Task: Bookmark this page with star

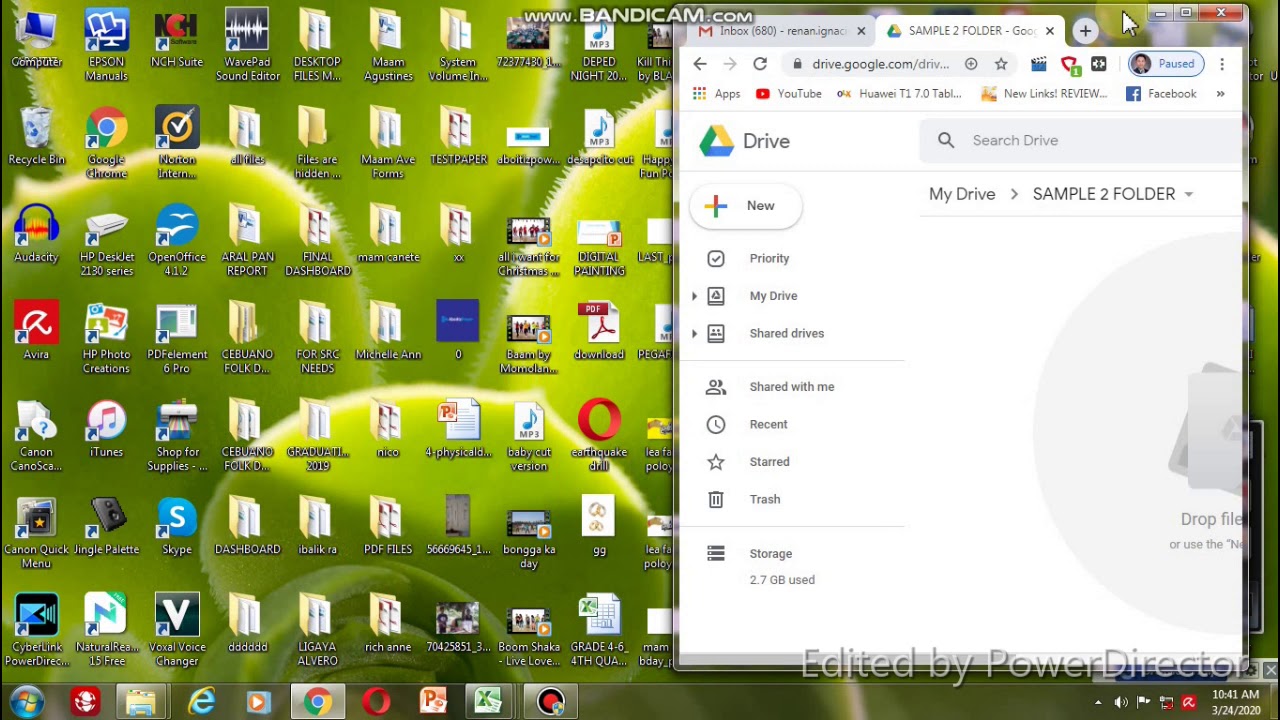Action: pyautogui.click(x=1001, y=64)
